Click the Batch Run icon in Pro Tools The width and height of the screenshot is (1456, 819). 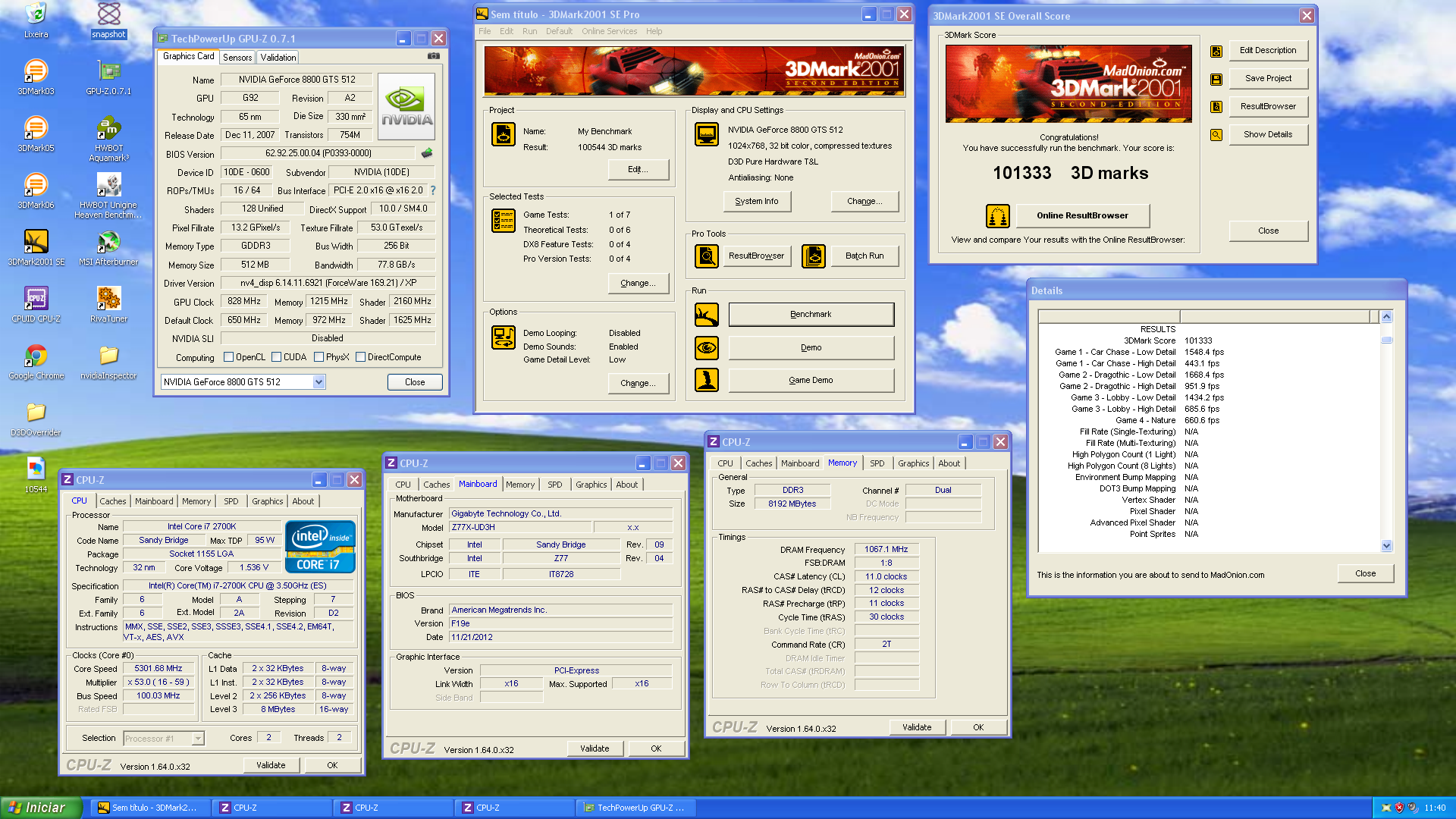pos(814,256)
